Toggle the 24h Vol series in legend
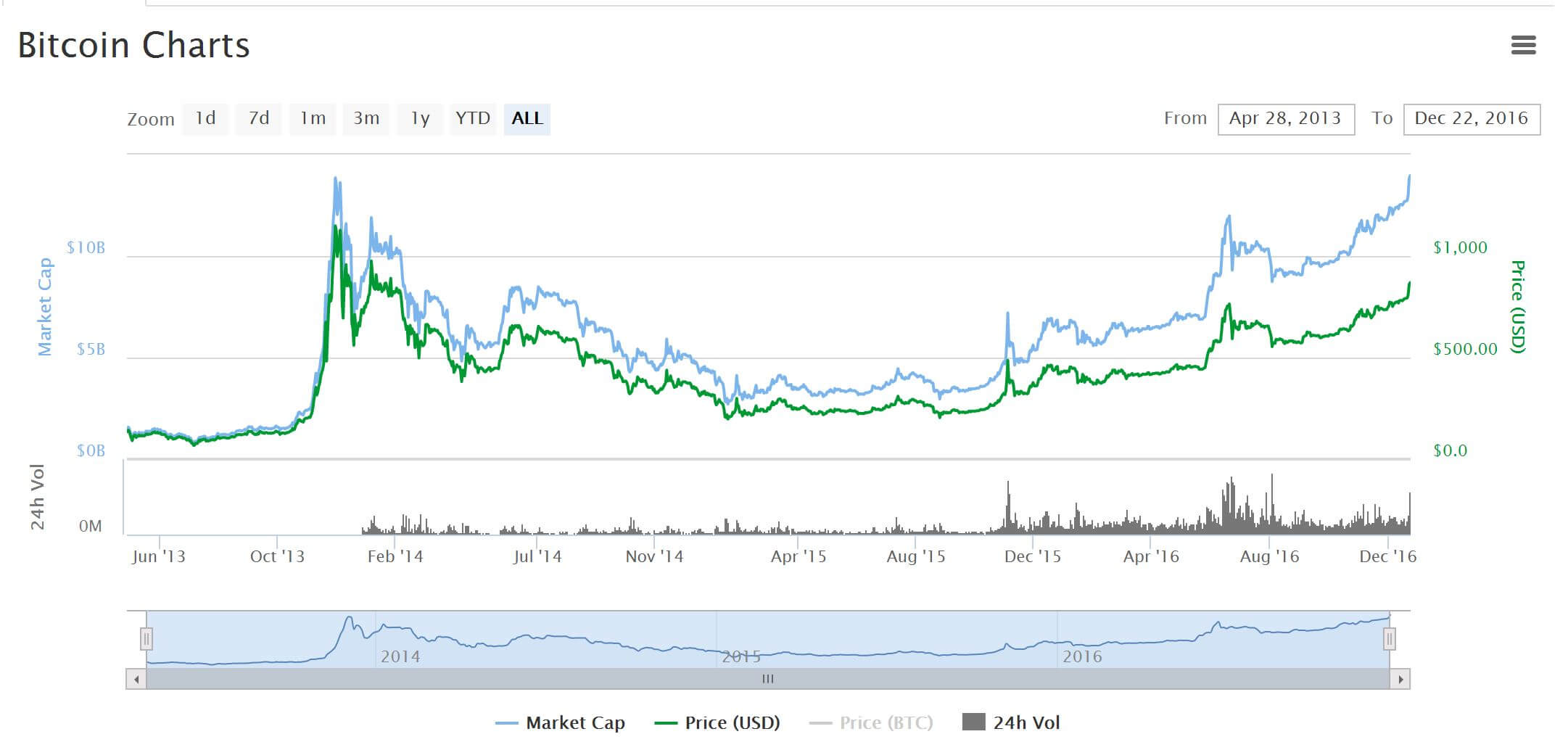This screenshot has height=742, width=1568. tap(1011, 722)
